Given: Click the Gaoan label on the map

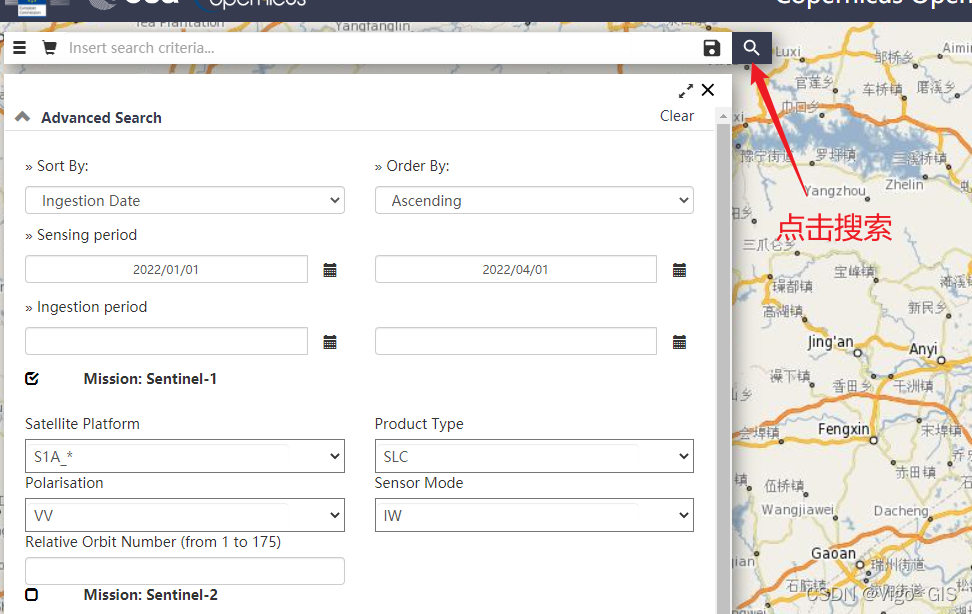Looking at the screenshot, I should pyautogui.click(x=834, y=553).
